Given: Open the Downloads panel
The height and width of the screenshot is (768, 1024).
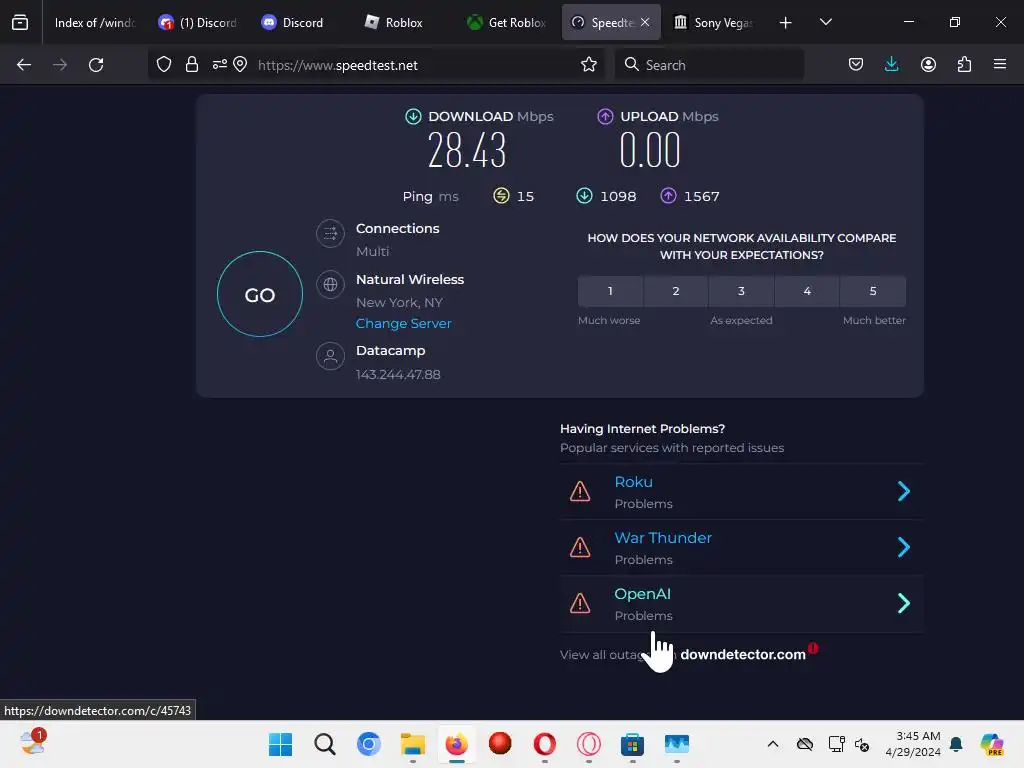Looking at the screenshot, I should coord(891,65).
